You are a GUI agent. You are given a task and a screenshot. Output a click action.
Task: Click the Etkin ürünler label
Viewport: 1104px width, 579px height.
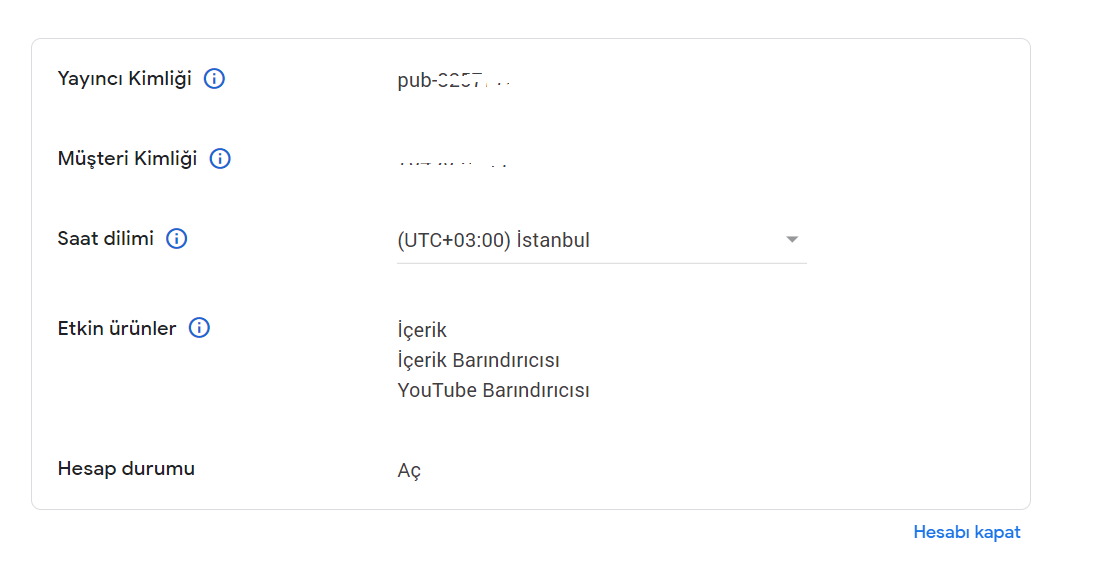117,328
